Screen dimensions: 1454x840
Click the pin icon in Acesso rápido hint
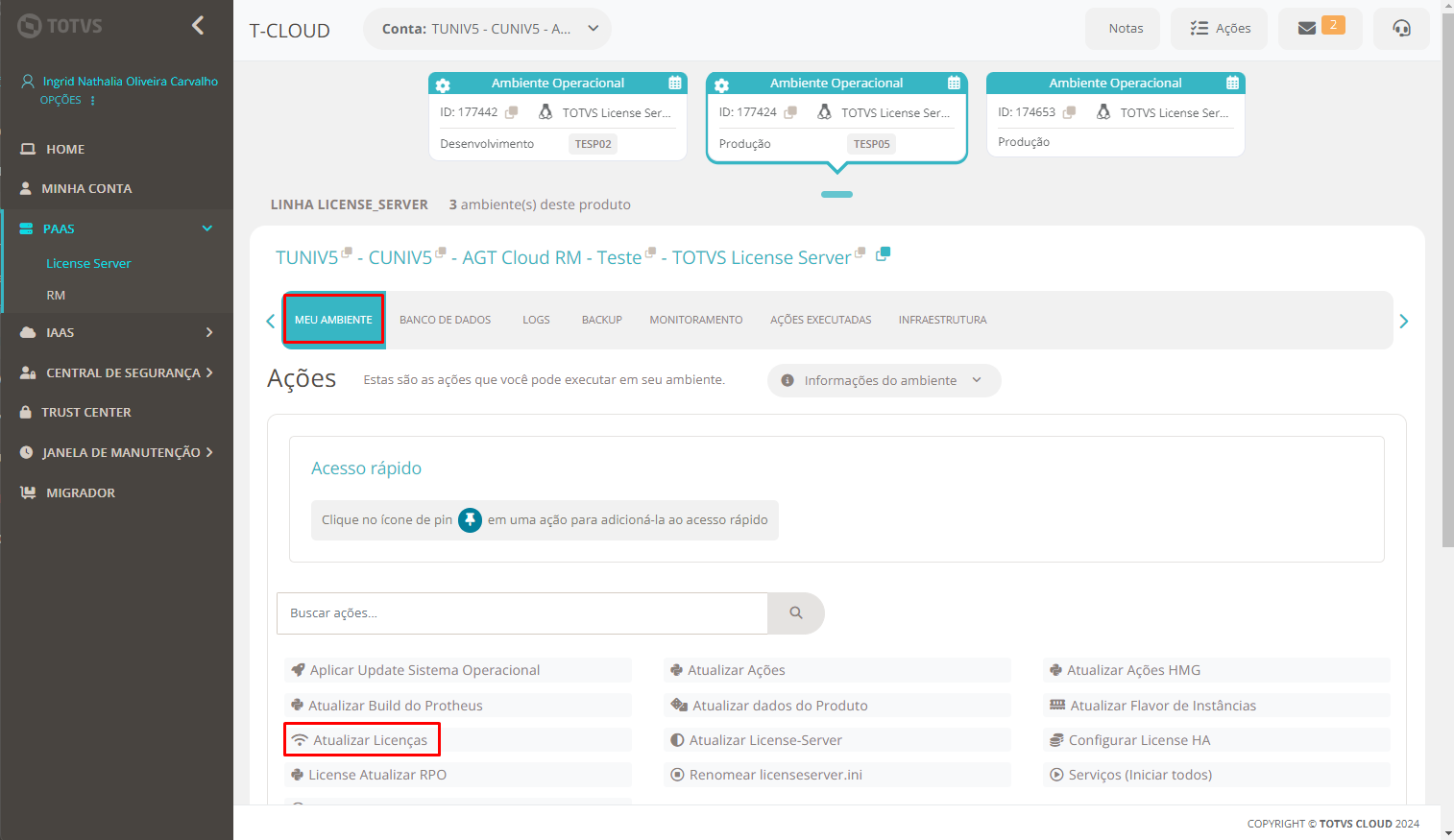point(470,520)
